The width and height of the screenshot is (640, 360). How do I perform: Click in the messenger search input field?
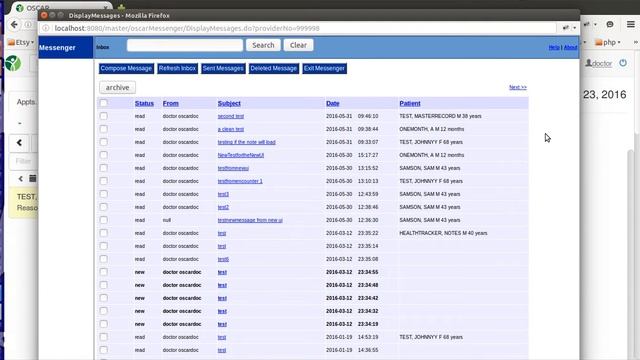185,45
